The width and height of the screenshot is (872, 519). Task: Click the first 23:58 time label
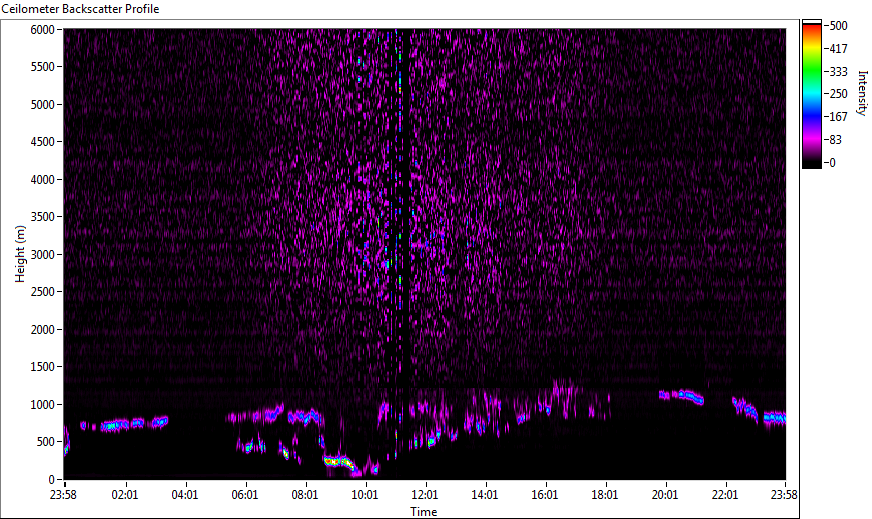coord(65,495)
